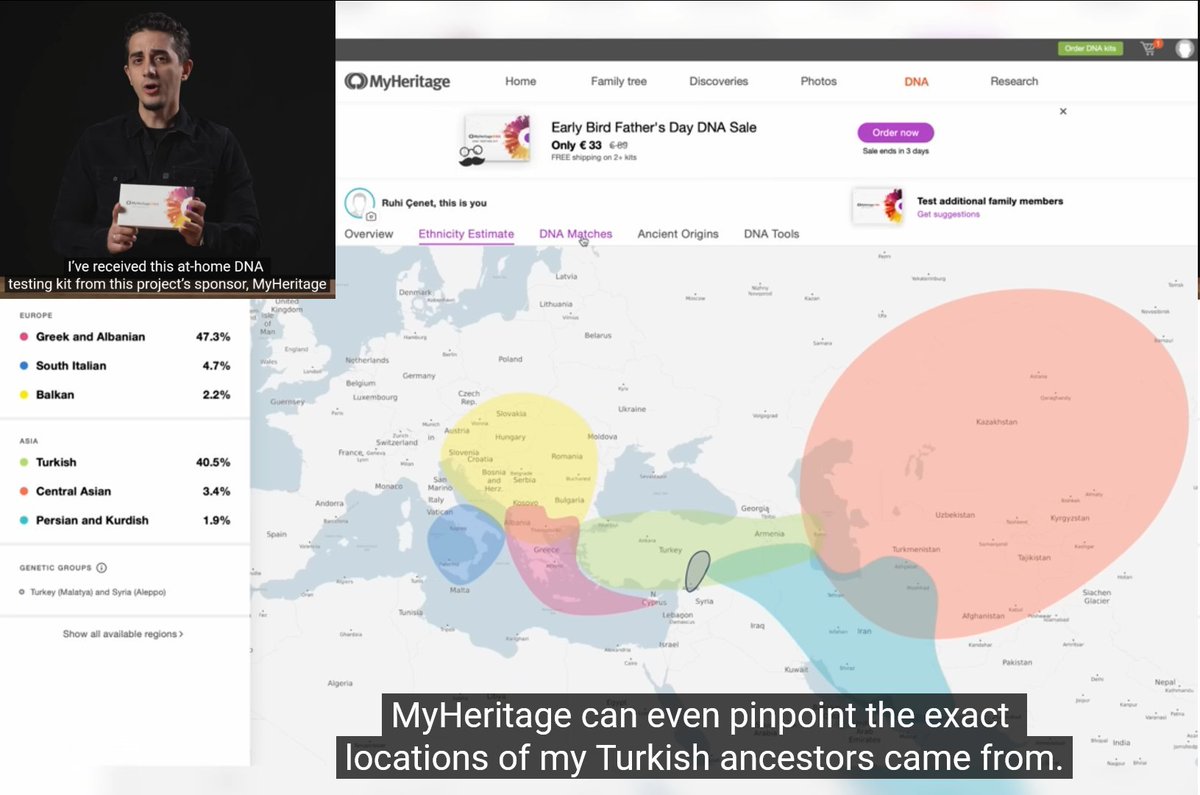The image size is (1200, 795).
Task: Open the DNA menu
Action: (x=916, y=81)
